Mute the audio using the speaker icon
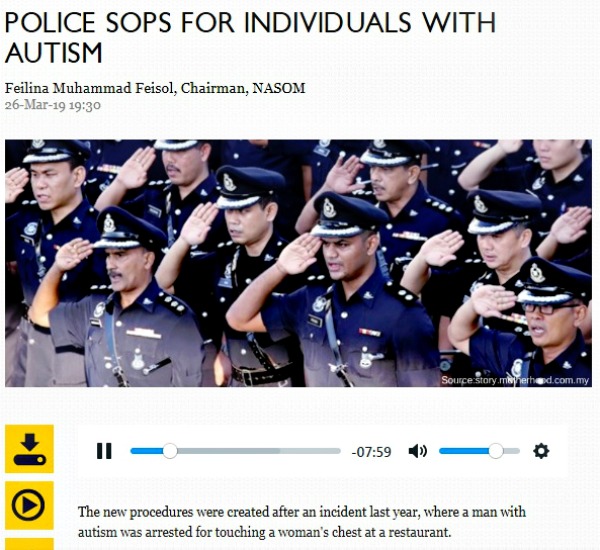 [418, 451]
